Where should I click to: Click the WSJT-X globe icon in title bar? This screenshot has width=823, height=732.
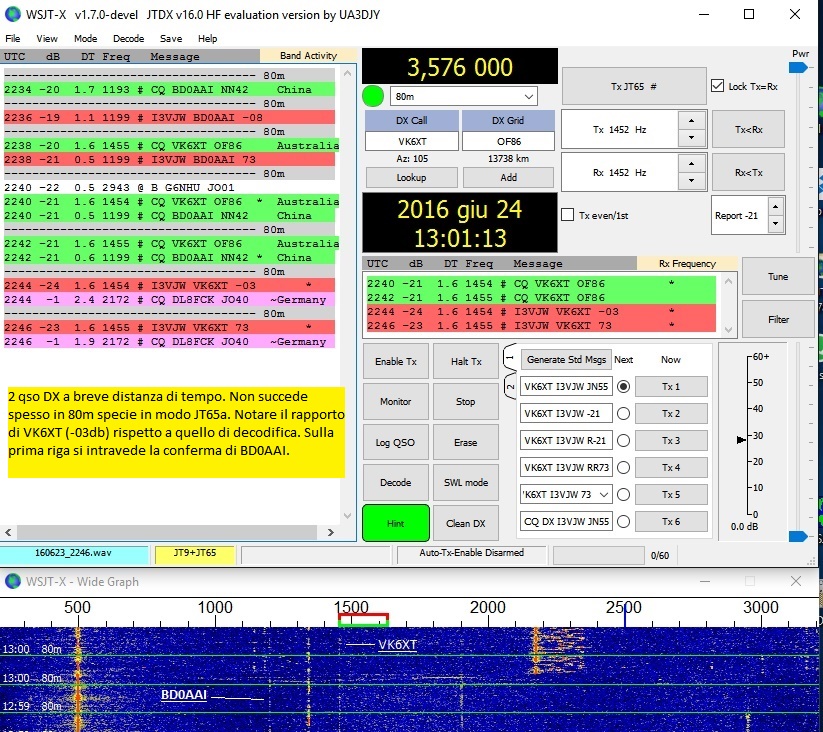click(x=13, y=14)
